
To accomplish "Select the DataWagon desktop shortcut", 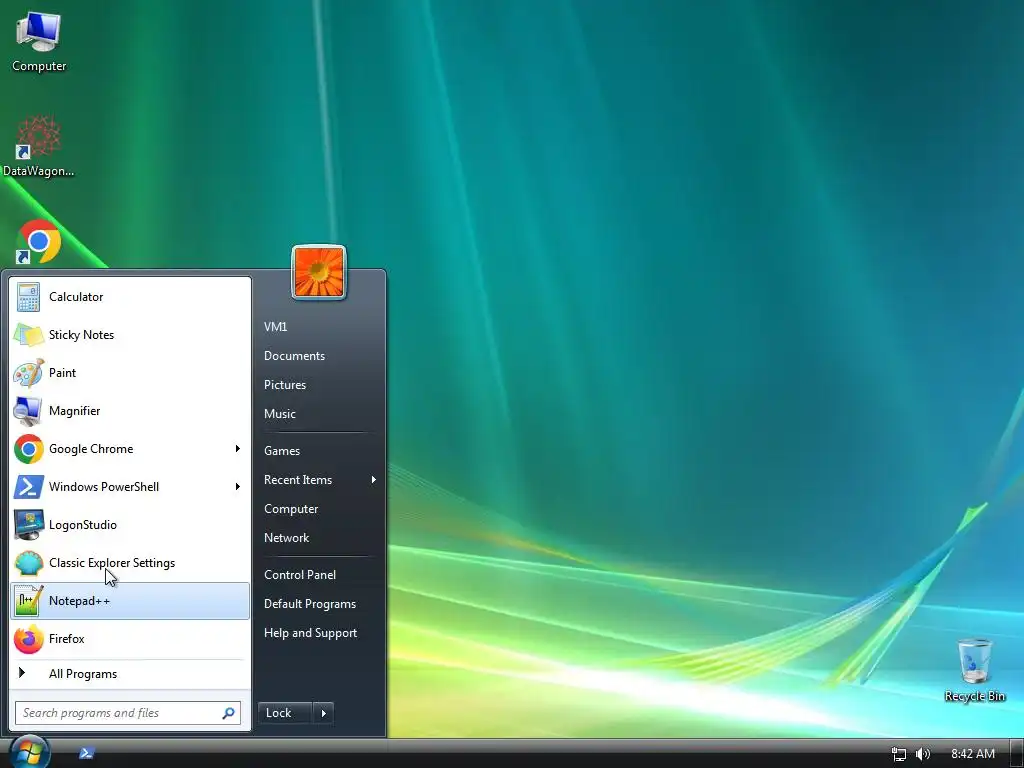I will point(39,146).
